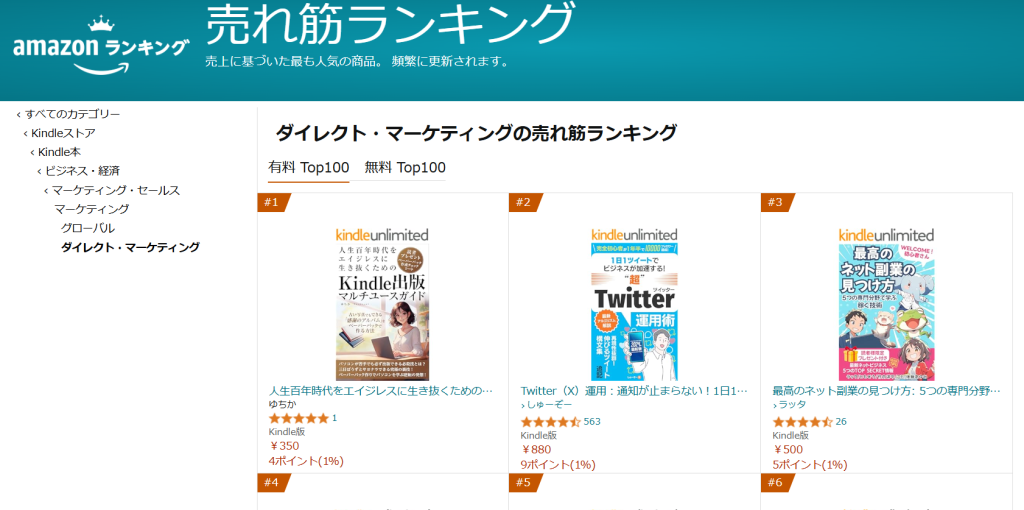Image resolution: width=1024 pixels, height=510 pixels.
Task: Switch to the 無料 Top100 tab
Action: point(405,168)
